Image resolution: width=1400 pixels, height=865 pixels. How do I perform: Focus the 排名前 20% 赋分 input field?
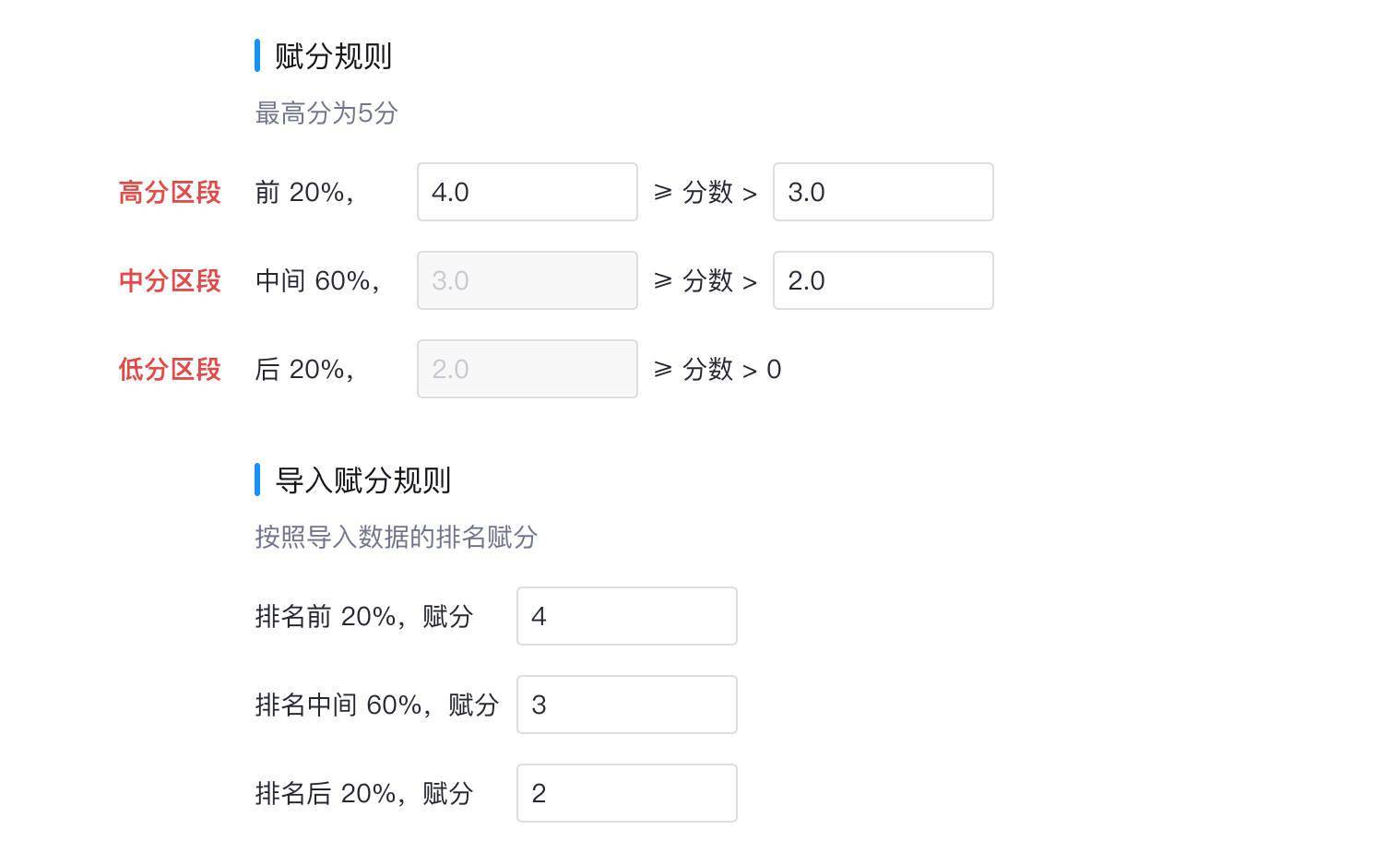626,616
